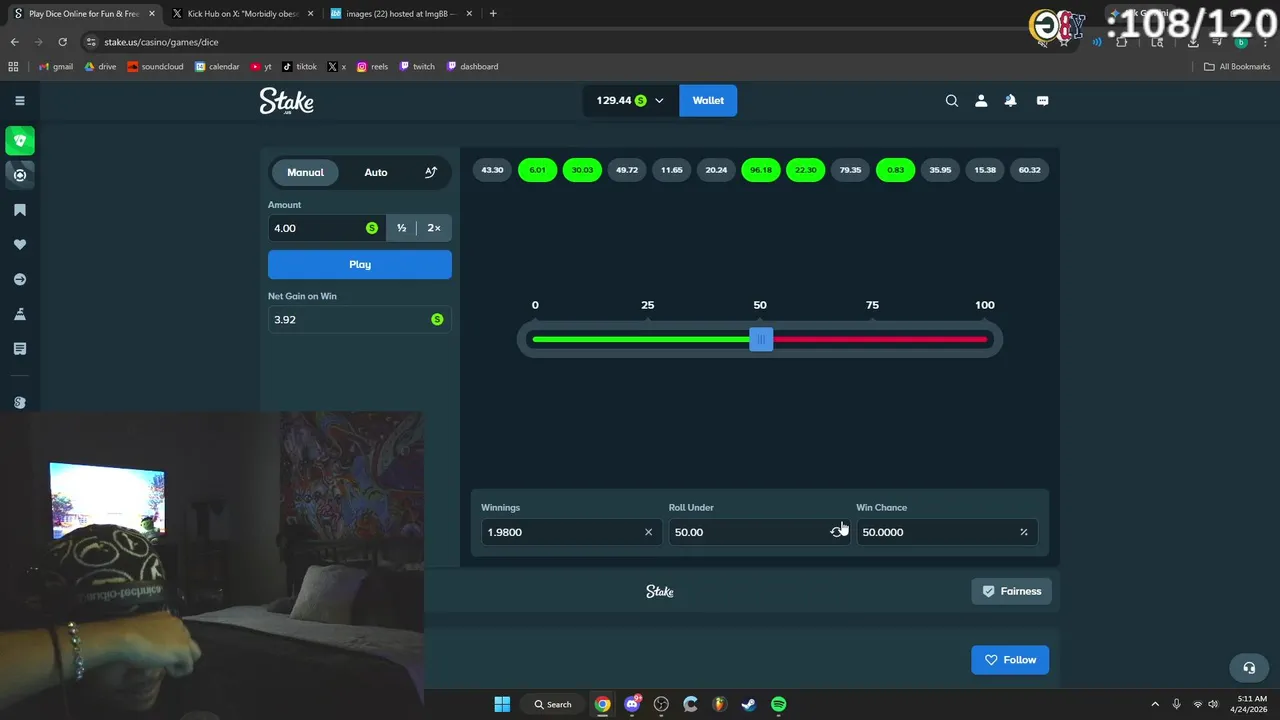This screenshot has height=720, width=1280.
Task: Open Favourites heart in sidebar
Action: click(20, 244)
